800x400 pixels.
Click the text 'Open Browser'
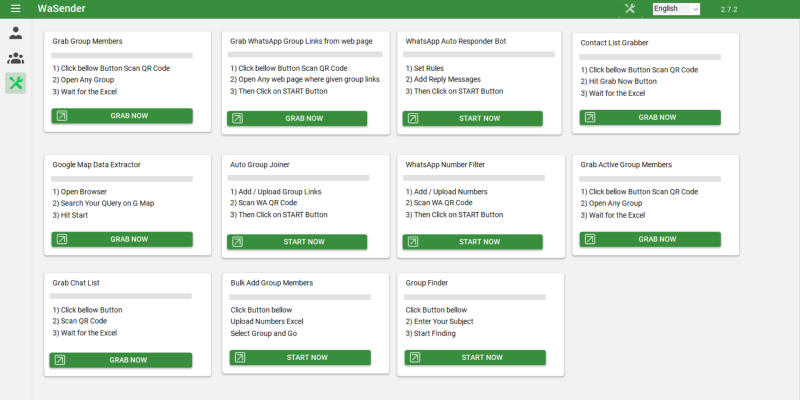click(x=84, y=192)
